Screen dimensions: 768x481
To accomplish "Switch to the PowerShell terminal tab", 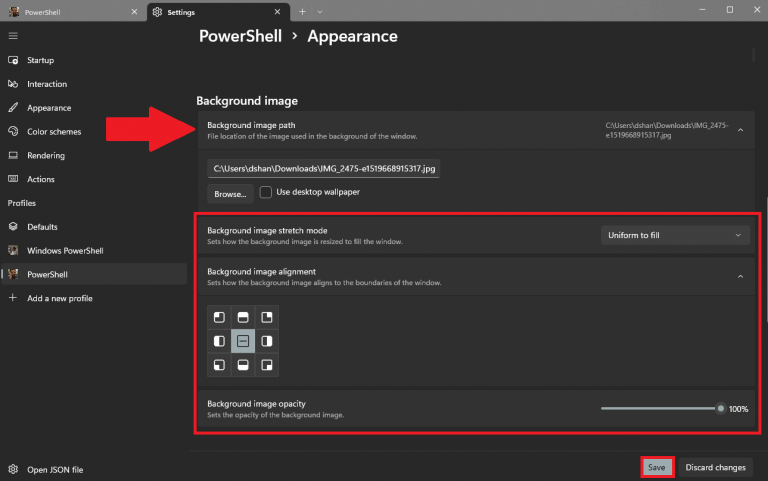I will coord(72,12).
